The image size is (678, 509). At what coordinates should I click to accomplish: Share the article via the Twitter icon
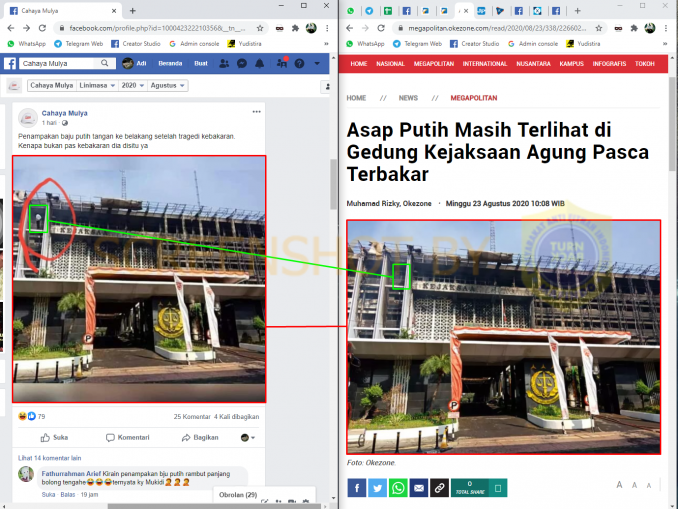point(377,488)
